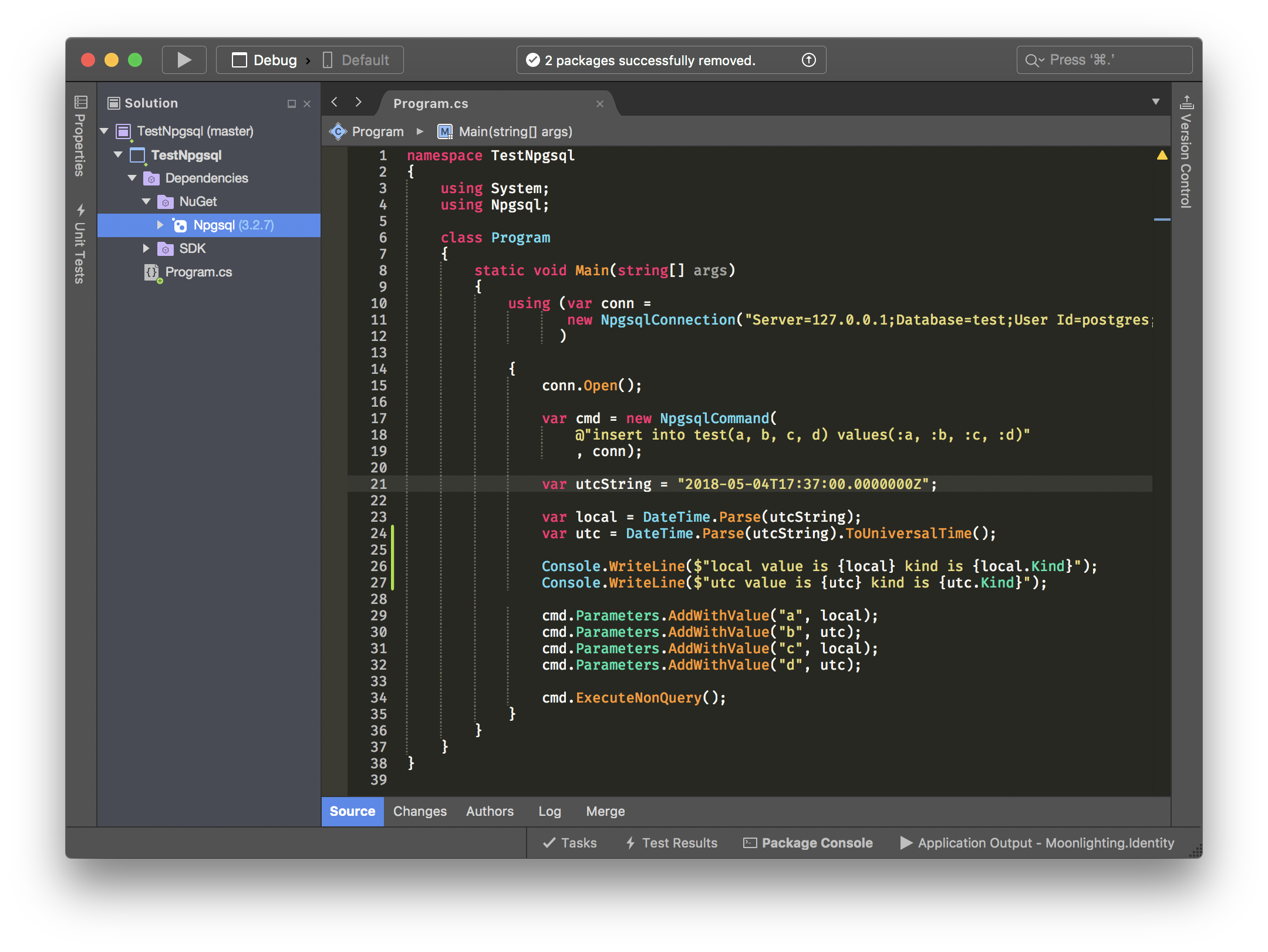Navigate back with the left arrow
The image size is (1268, 952).
point(334,102)
